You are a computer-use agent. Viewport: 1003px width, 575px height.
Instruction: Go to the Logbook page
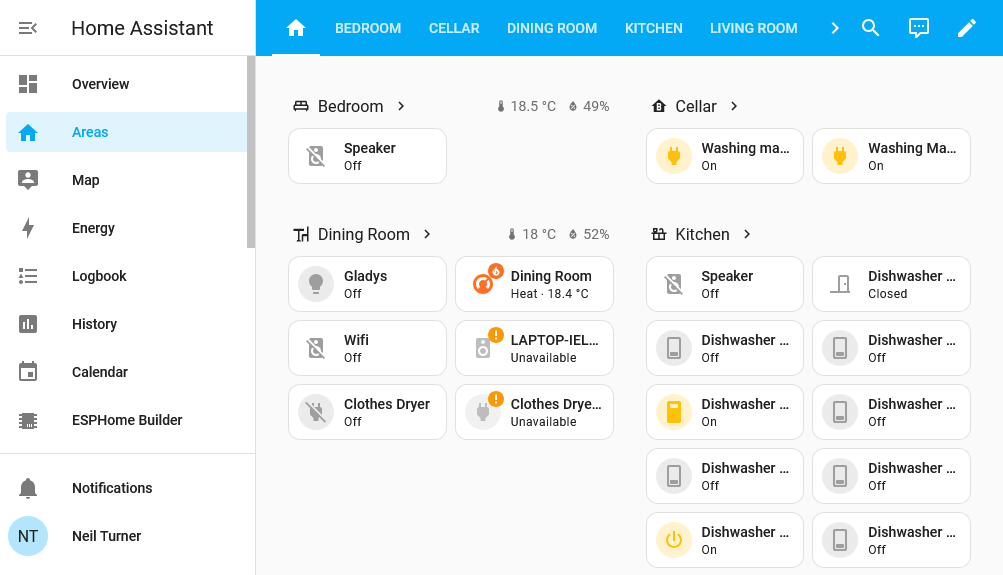tap(99, 276)
